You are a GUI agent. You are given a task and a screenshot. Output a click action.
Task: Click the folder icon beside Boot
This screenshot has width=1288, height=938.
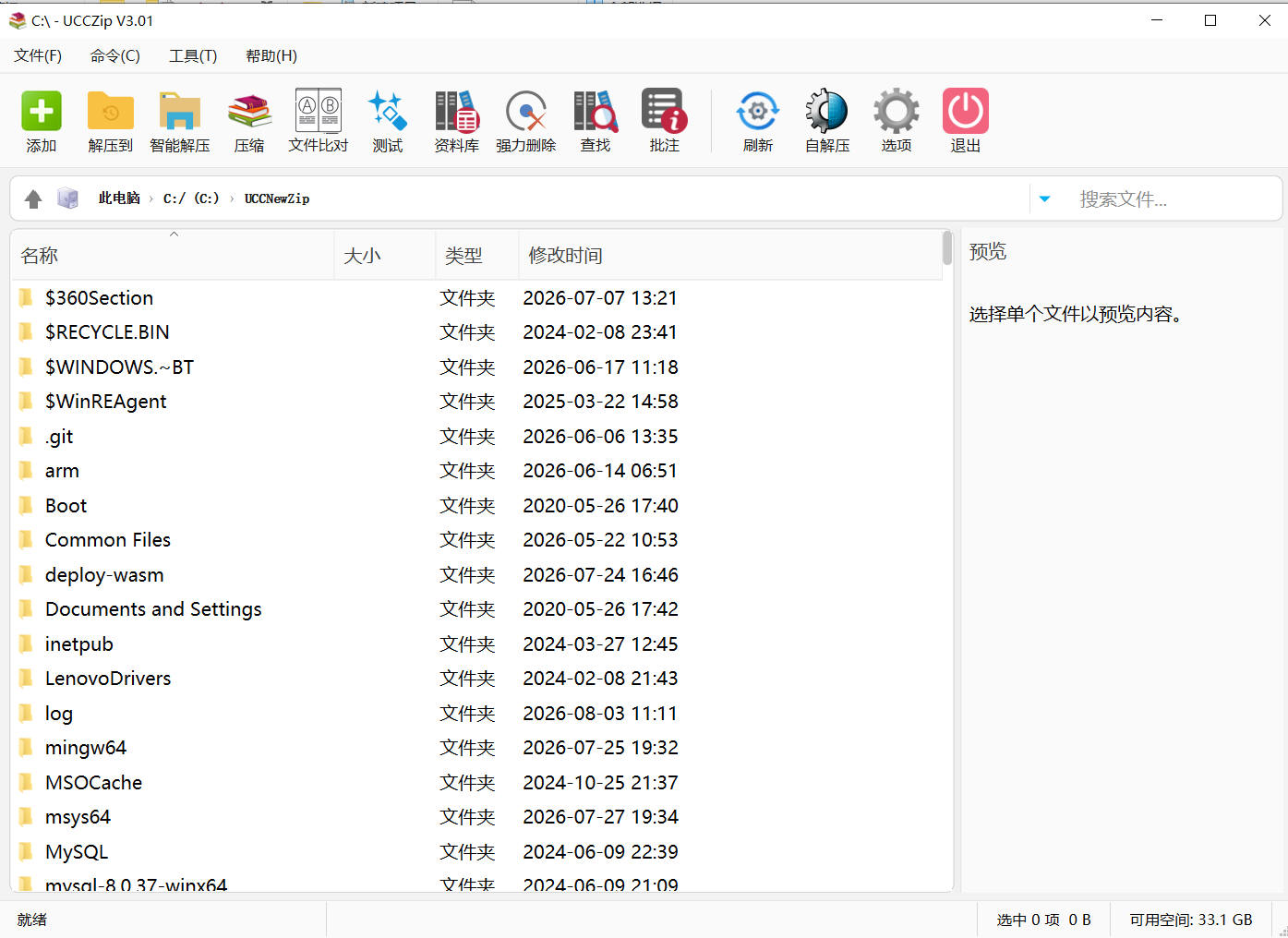[x=26, y=505]
